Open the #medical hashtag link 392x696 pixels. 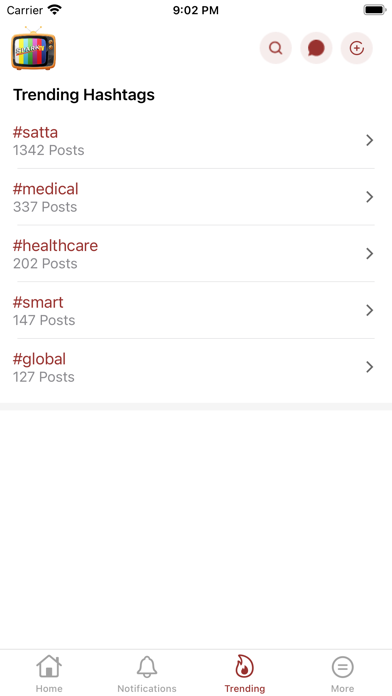point(46,189)
